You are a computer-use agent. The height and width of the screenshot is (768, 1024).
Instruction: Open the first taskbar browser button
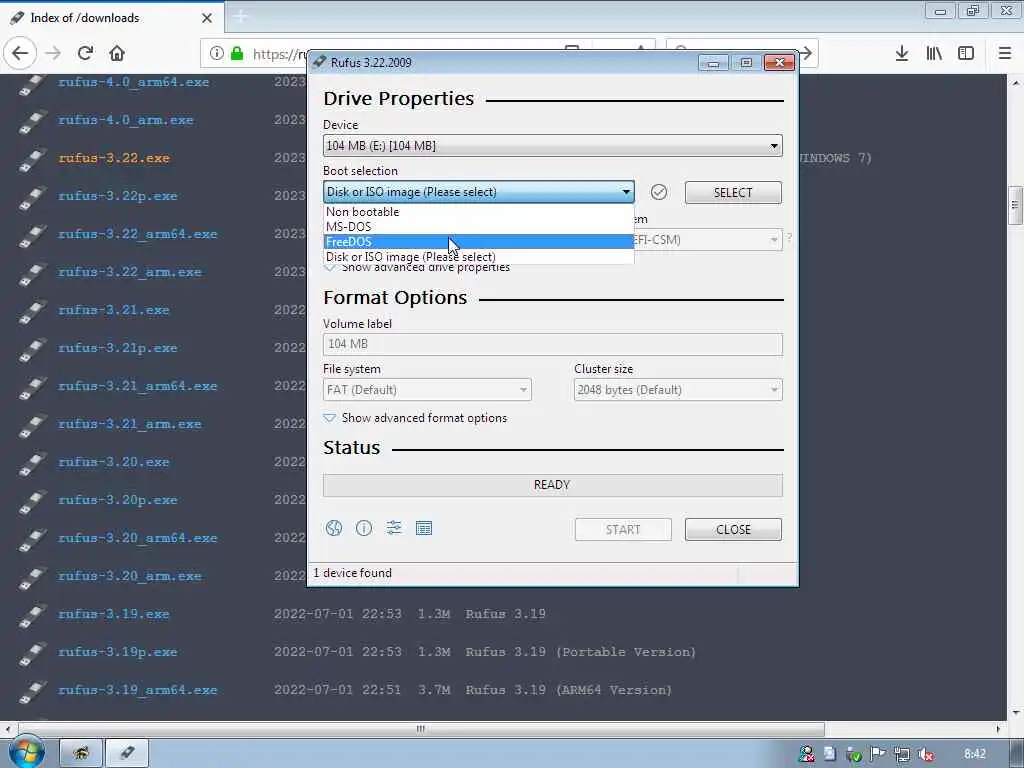pyautogui.click(x=81, y=753)
